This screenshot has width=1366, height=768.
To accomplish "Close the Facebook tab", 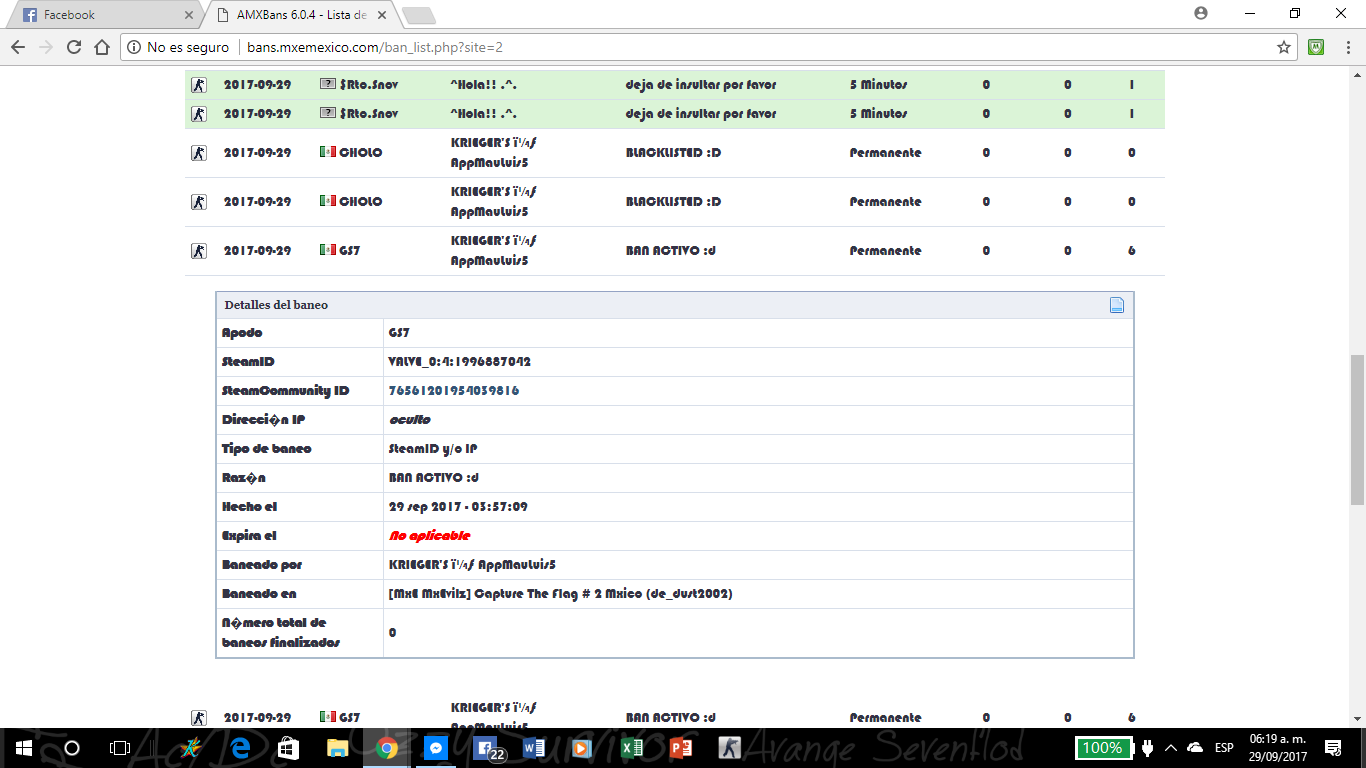I will (188, 15).
